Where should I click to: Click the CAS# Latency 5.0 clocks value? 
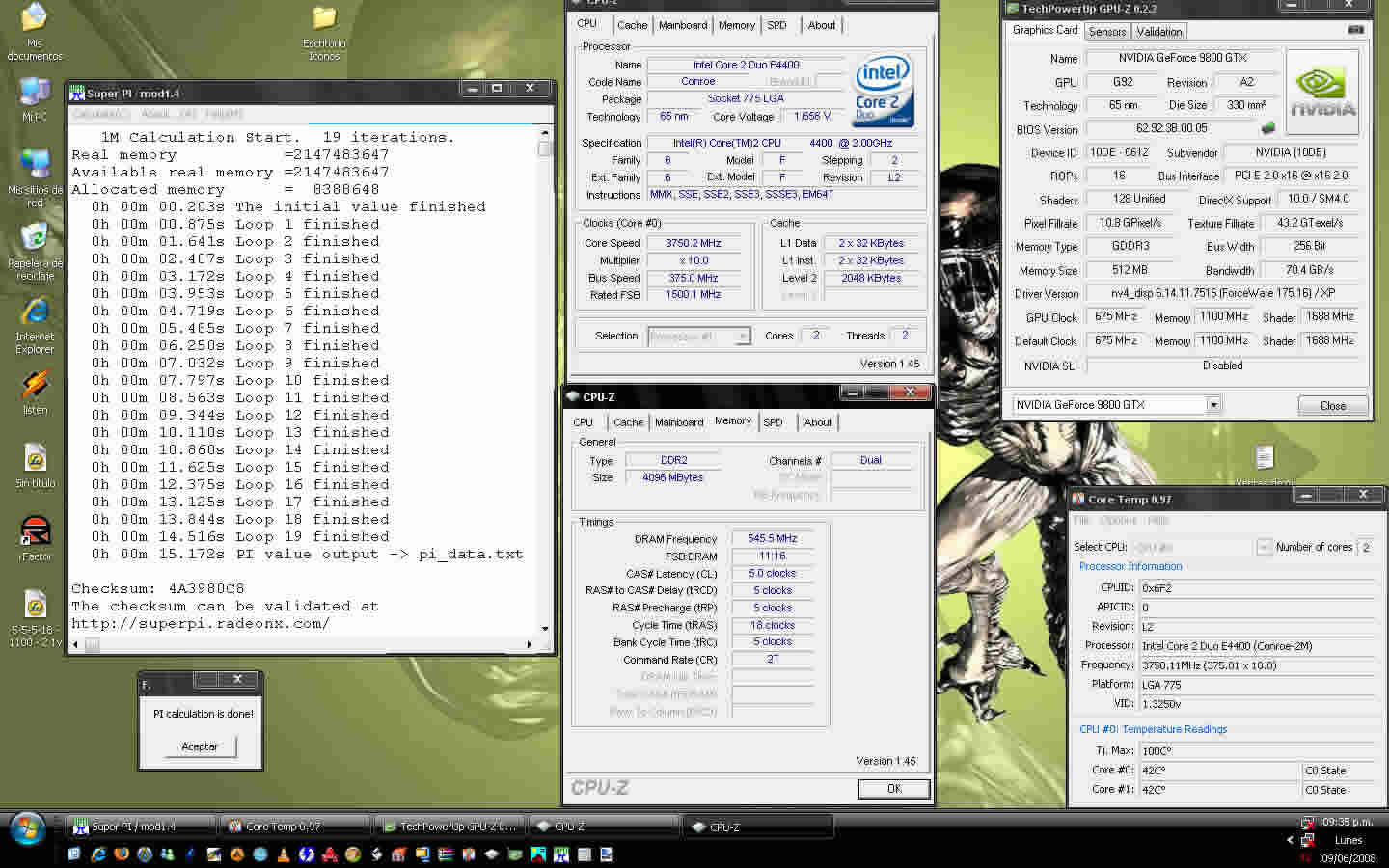pos(773,573)
